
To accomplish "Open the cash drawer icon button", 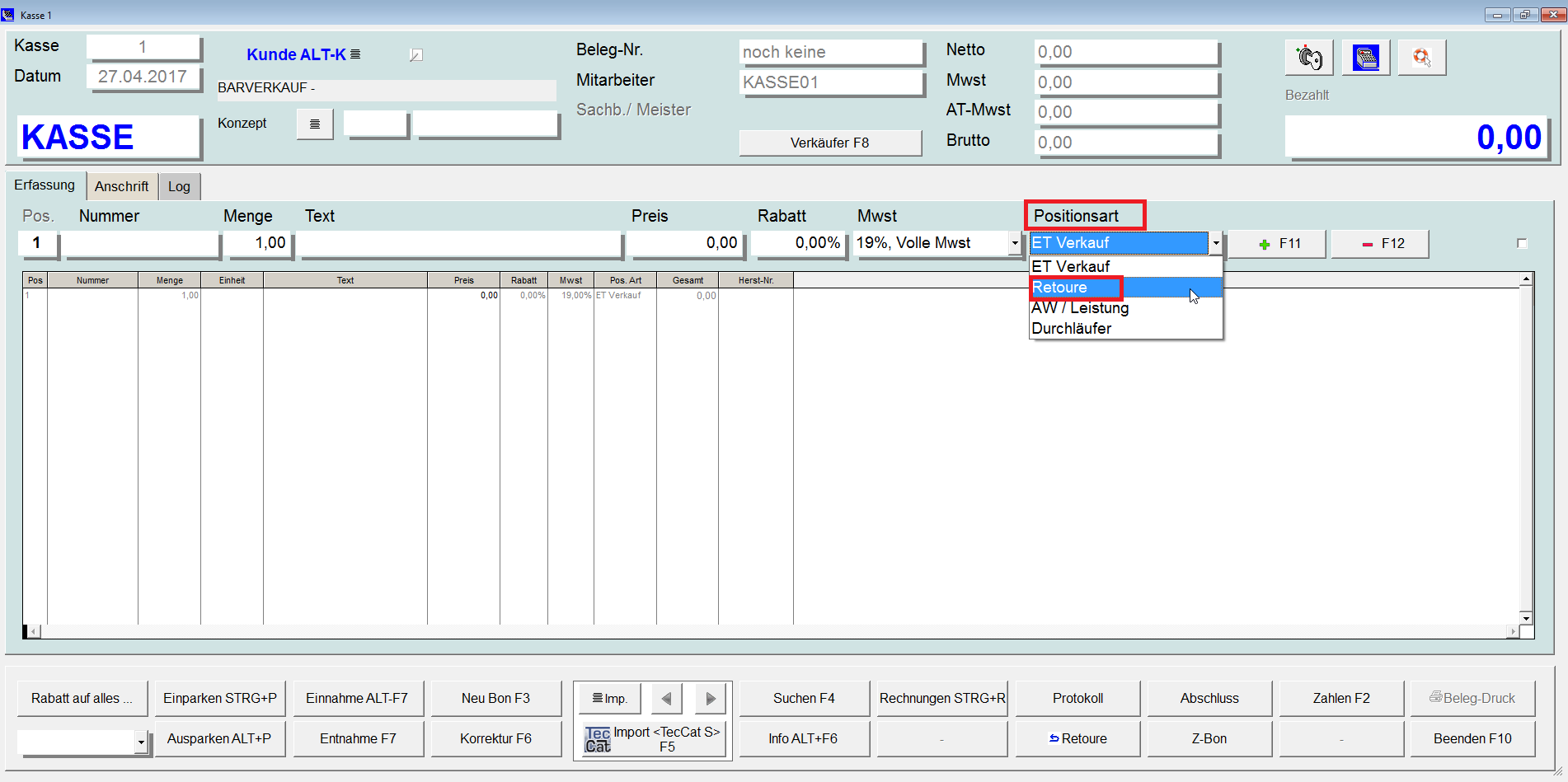I will (1308, 58).
